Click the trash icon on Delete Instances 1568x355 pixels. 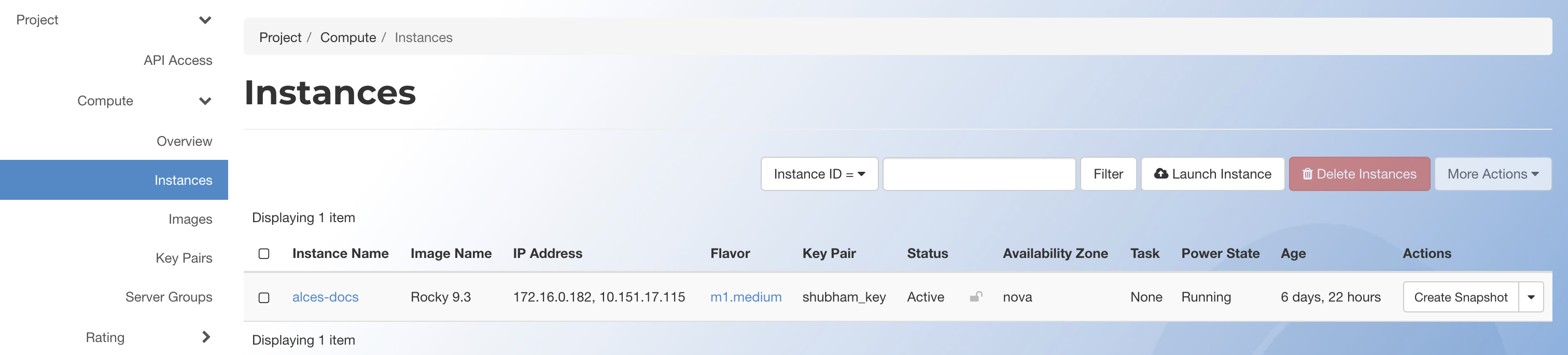pos(1307,174)
